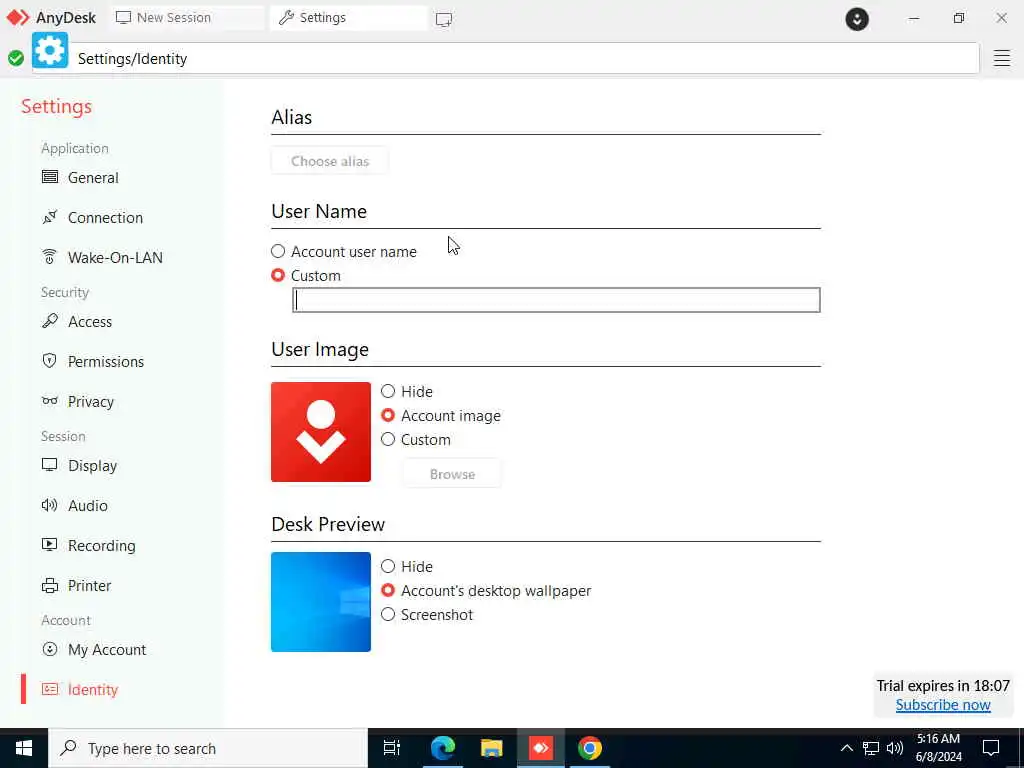Click the Settings/Identity address bar
This screenshot has height=768, width=1024.
(x=524, y=58)
